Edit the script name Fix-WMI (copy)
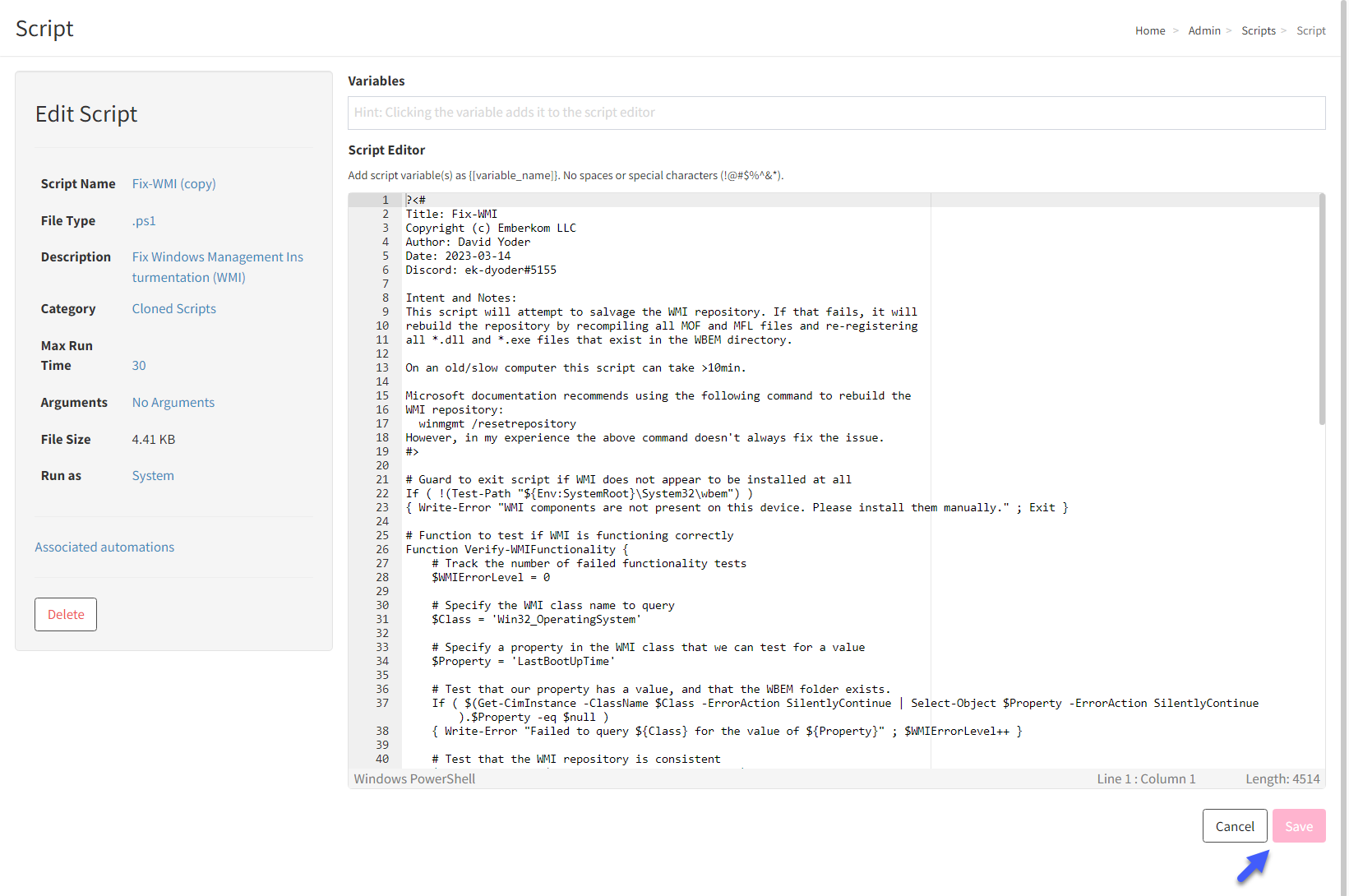The image size is (1349, 896). pyautogui.click(x=173, y=183)
